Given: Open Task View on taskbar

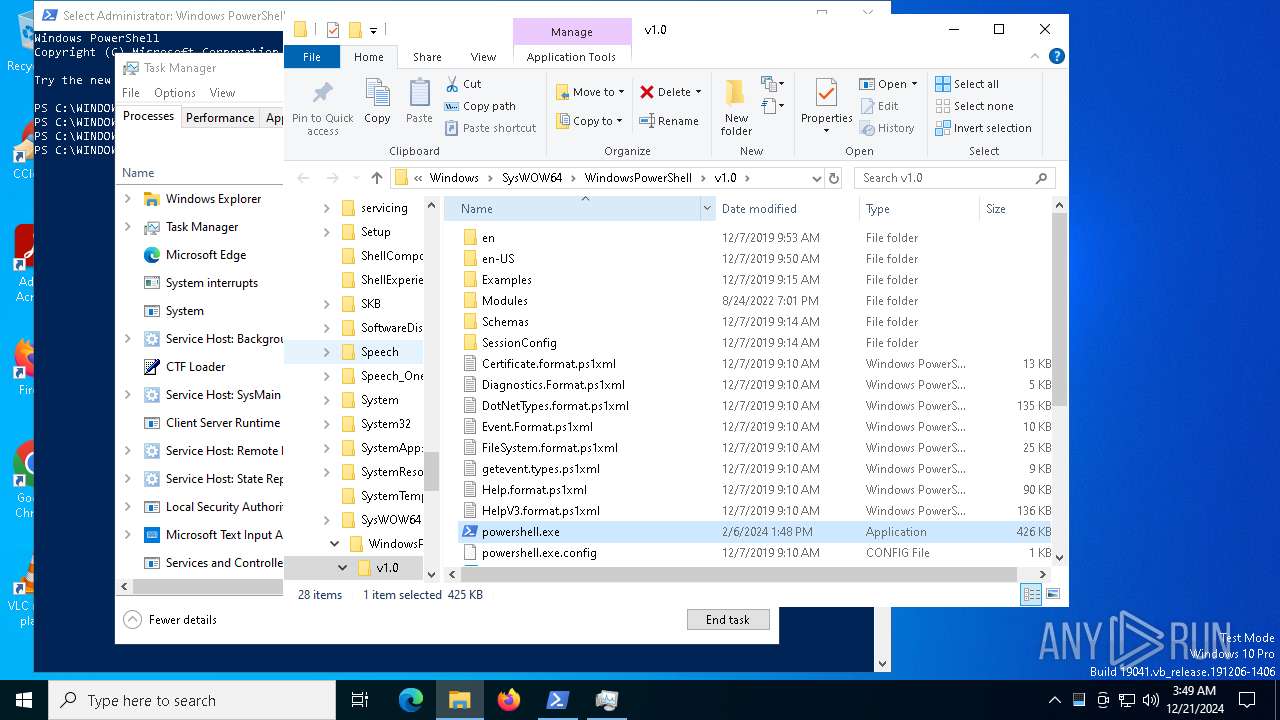Looking at the screenshot, I should pyautogui.click(x=360, y=700).
